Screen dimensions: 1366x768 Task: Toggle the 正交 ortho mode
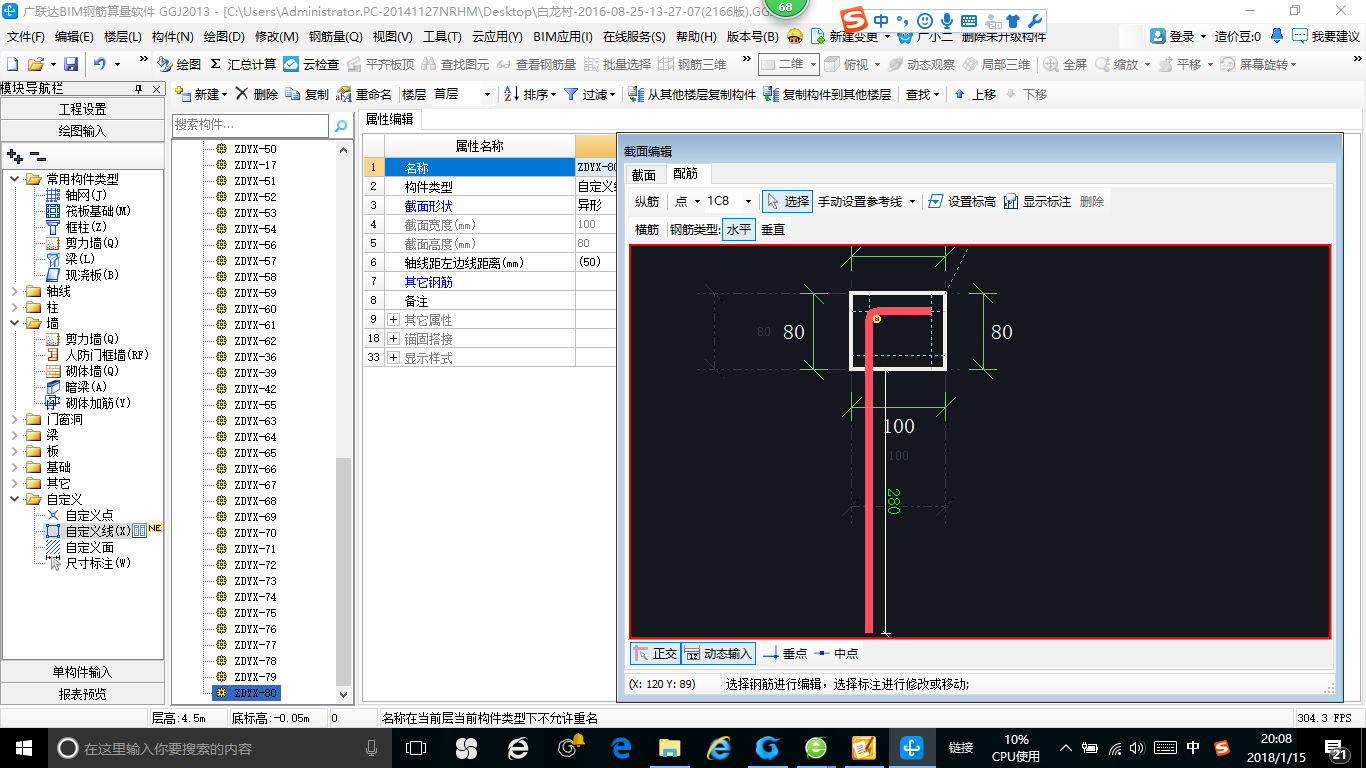655,654
